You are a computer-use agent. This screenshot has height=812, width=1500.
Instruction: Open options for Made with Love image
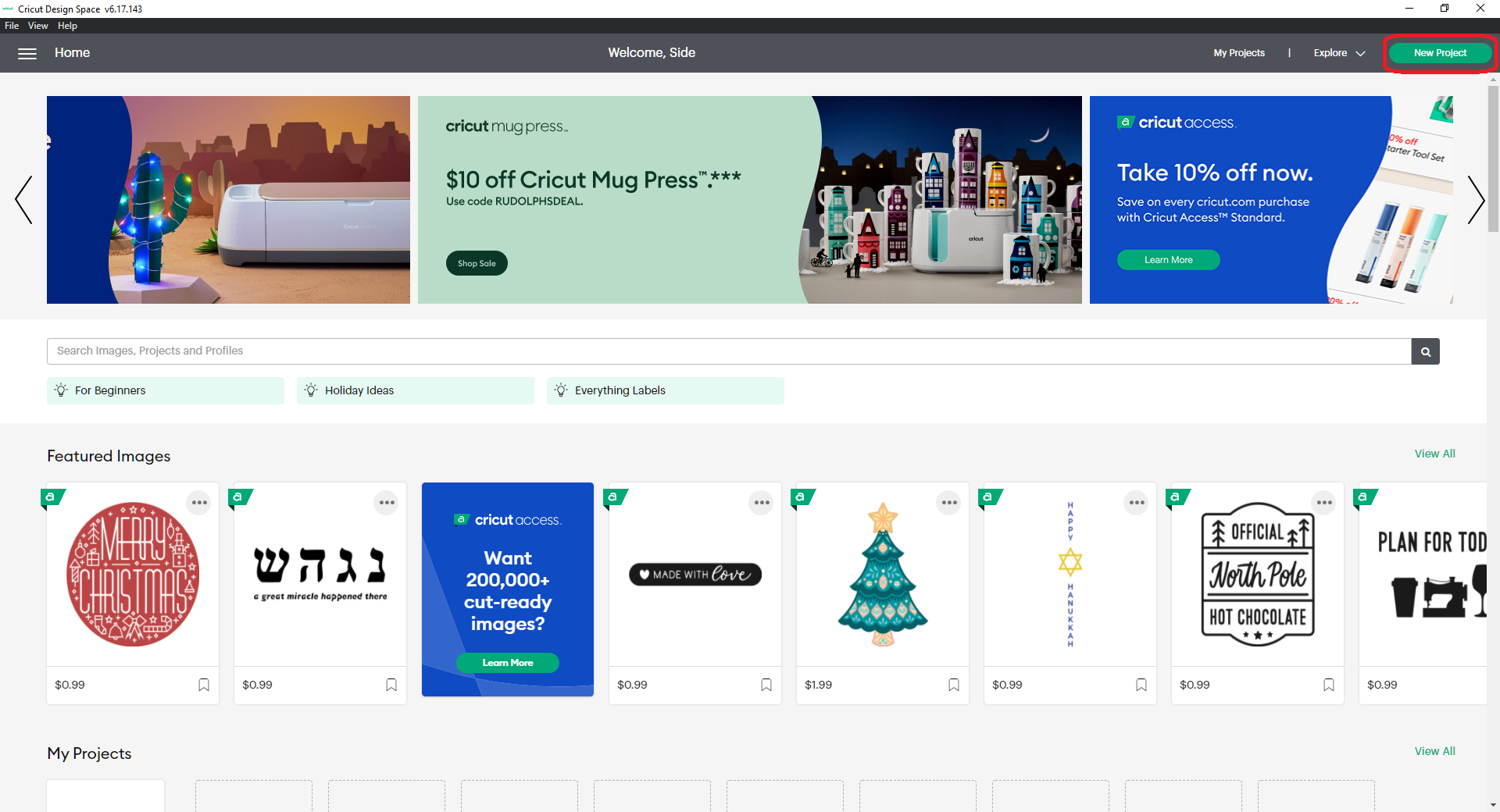762,503
